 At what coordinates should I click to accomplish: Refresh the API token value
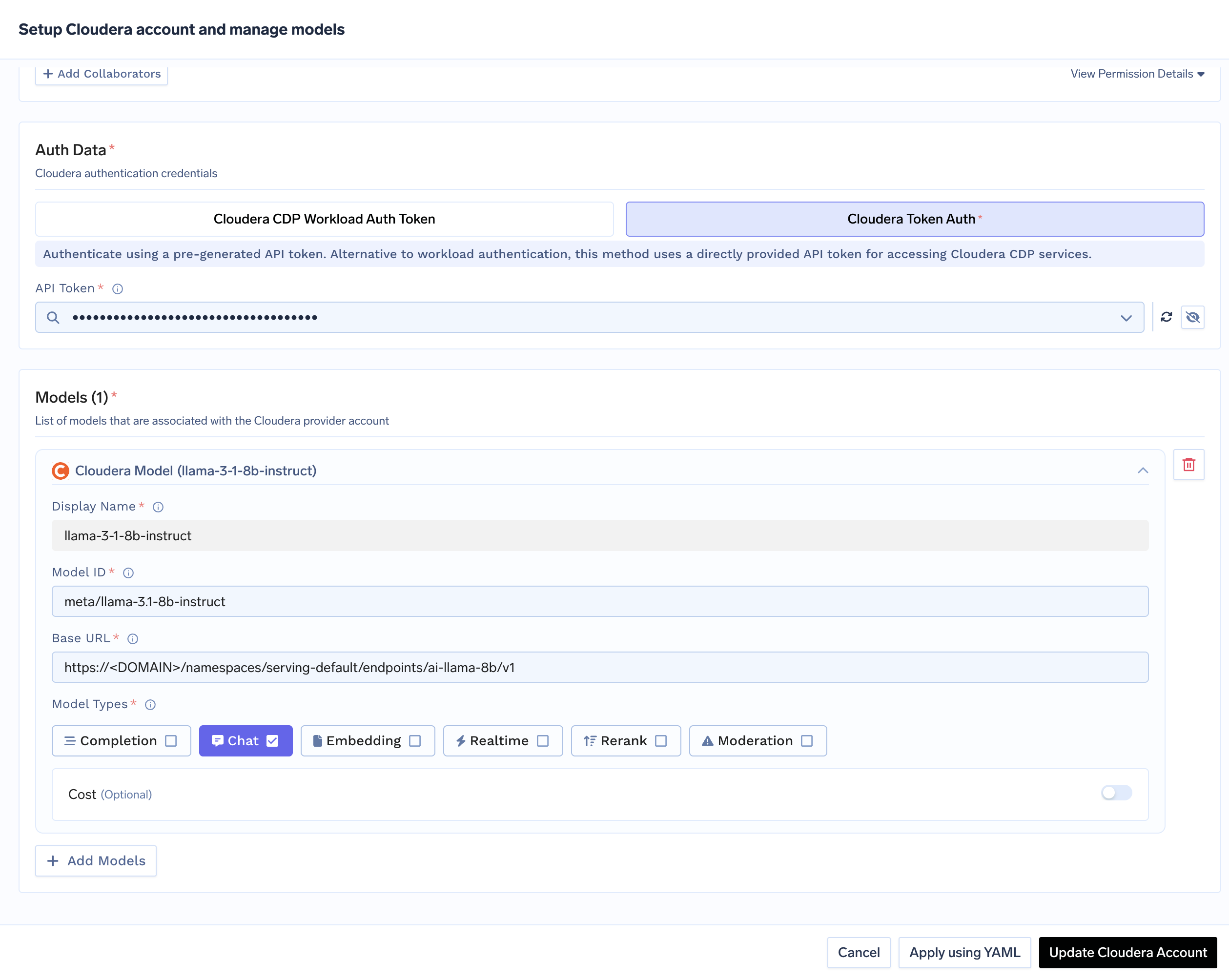(x=1167, y=317)
